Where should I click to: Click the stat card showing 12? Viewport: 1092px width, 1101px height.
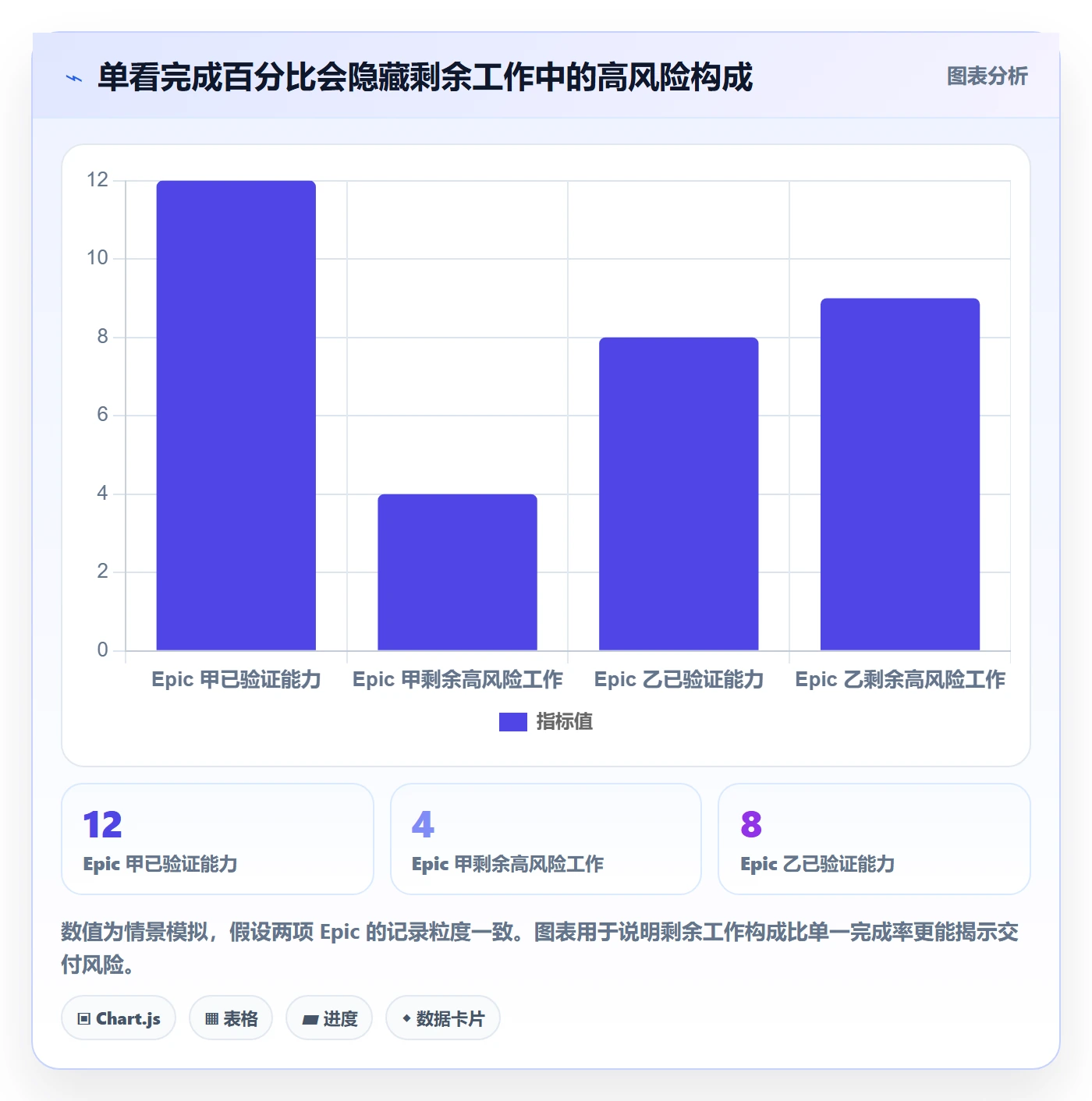click(218, 839)
